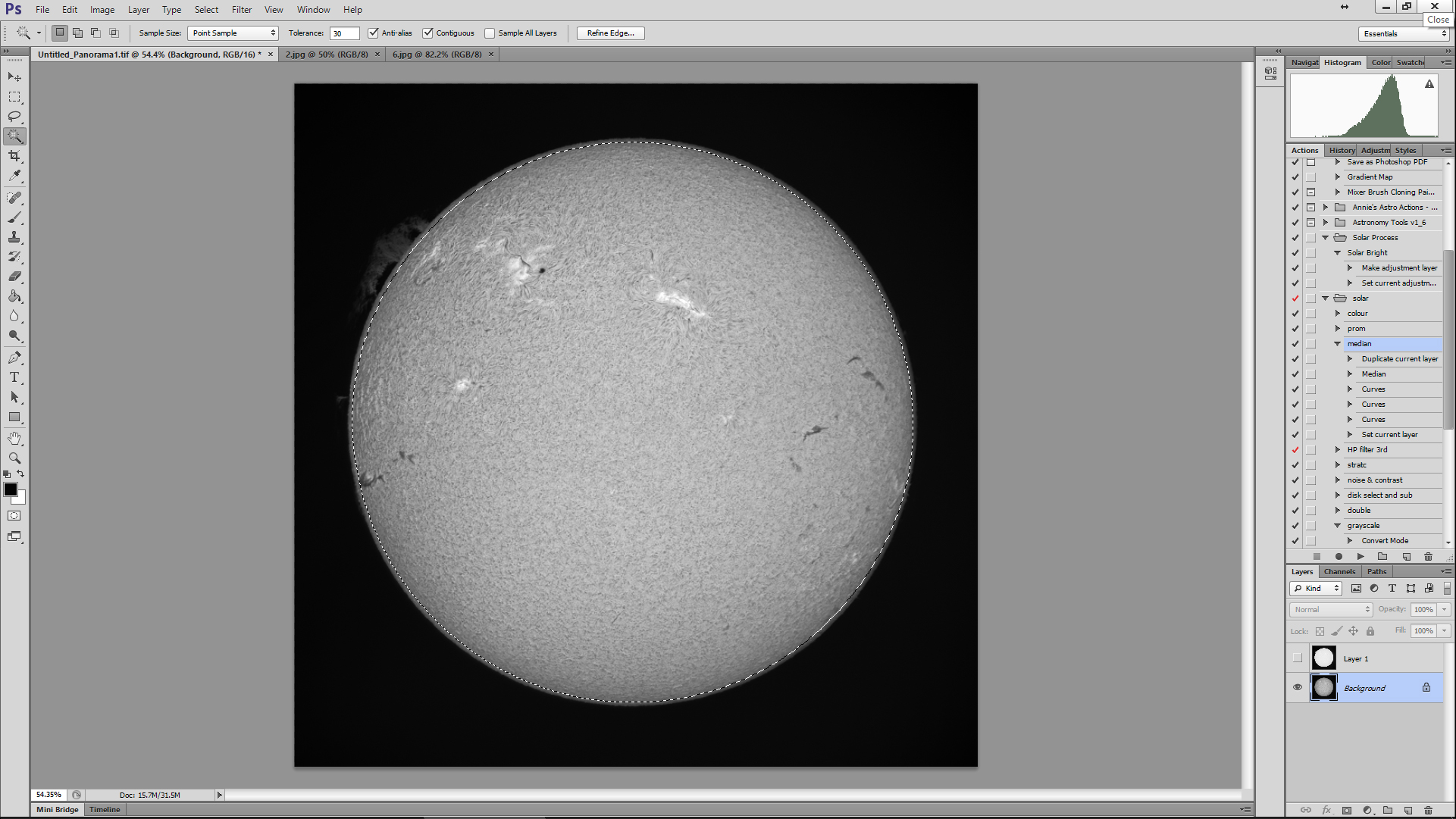Viewport: 1456px width, 819px height.
Task: Select the Layer 1 mask thumbnail
Action: tap(1324, 658)
